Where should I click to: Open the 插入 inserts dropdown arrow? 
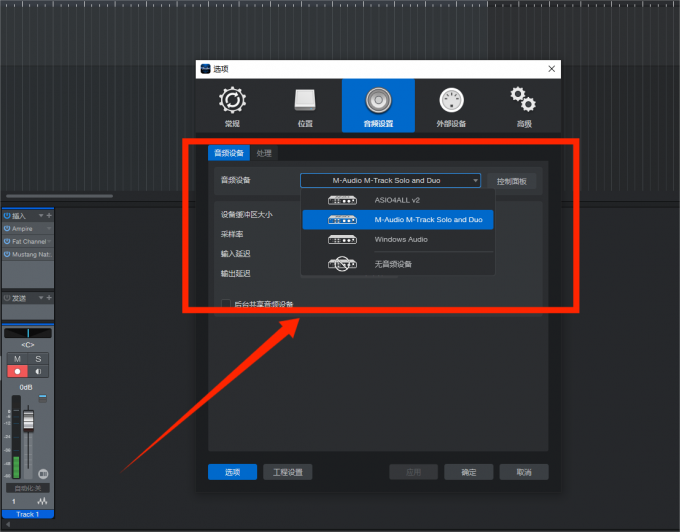click(41, 215)
